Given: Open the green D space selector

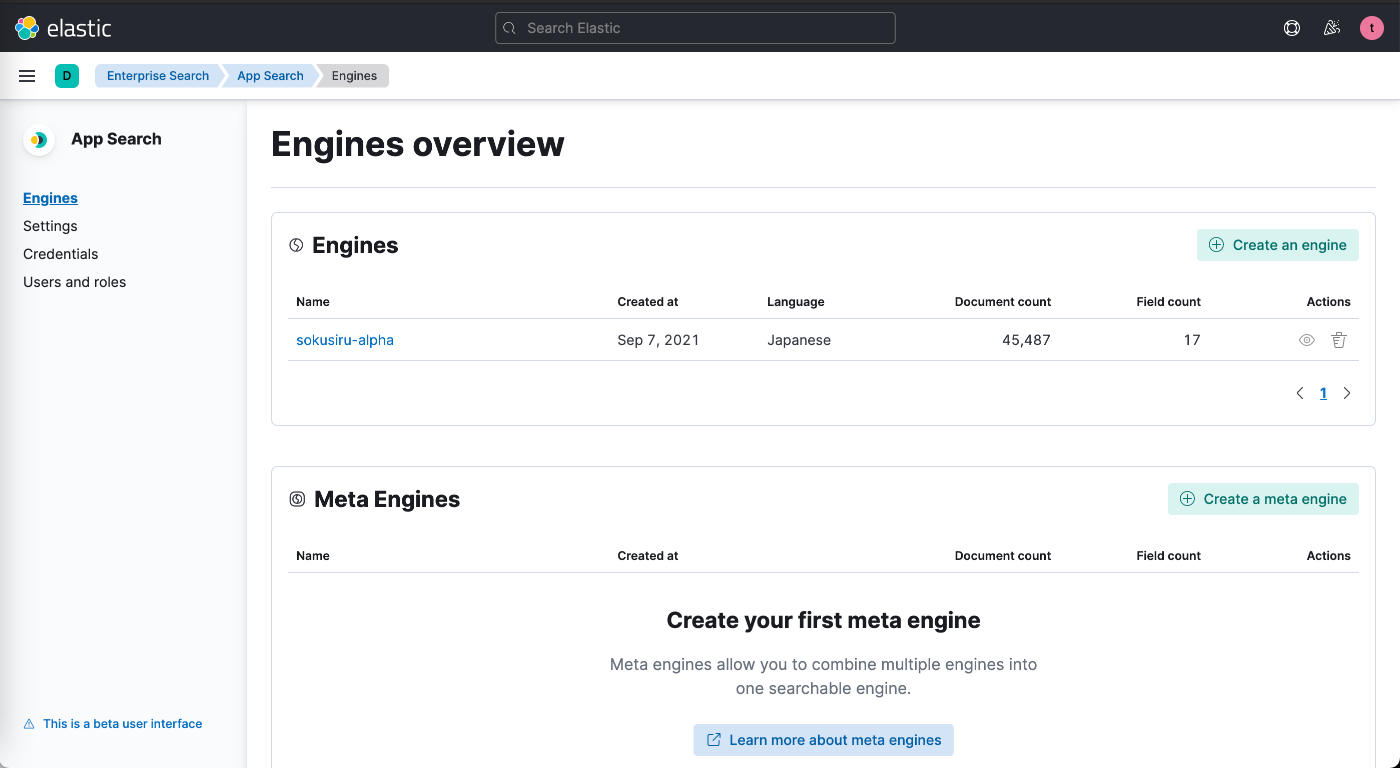Looking at the screenshot, I should pyautogui.click(x=67, y=76).
